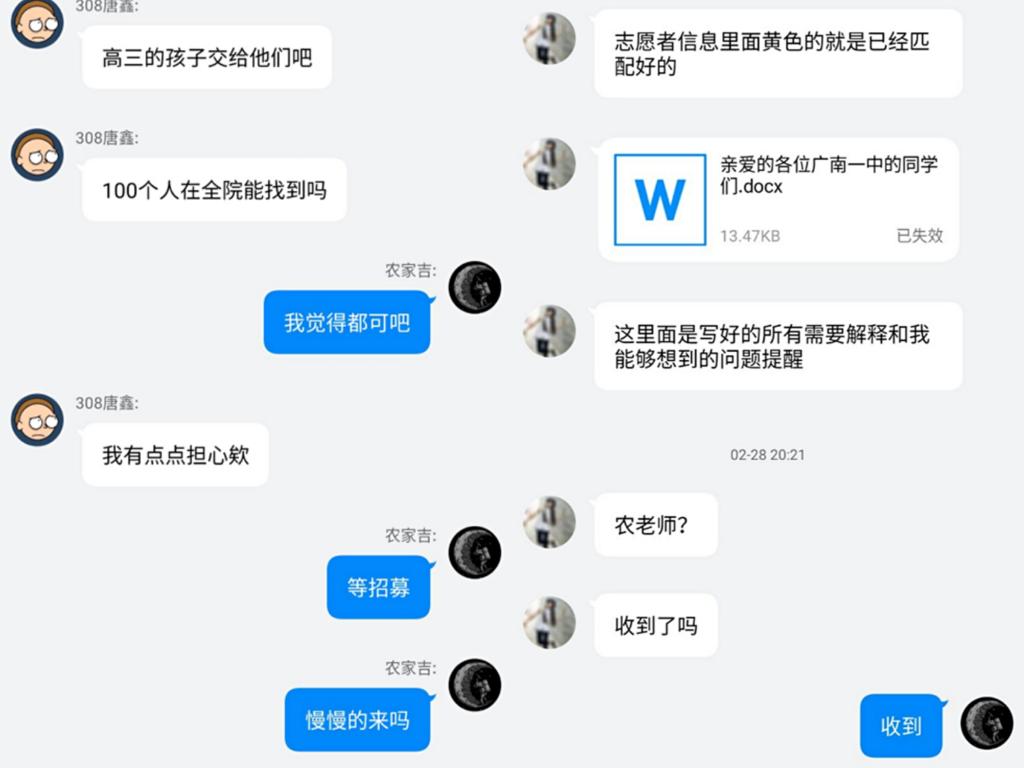This screenshot has width=1024, height=768.
Task: Open 亲爱的各位广南一中的同学们.docx attachment
Action: click(778, 199)
